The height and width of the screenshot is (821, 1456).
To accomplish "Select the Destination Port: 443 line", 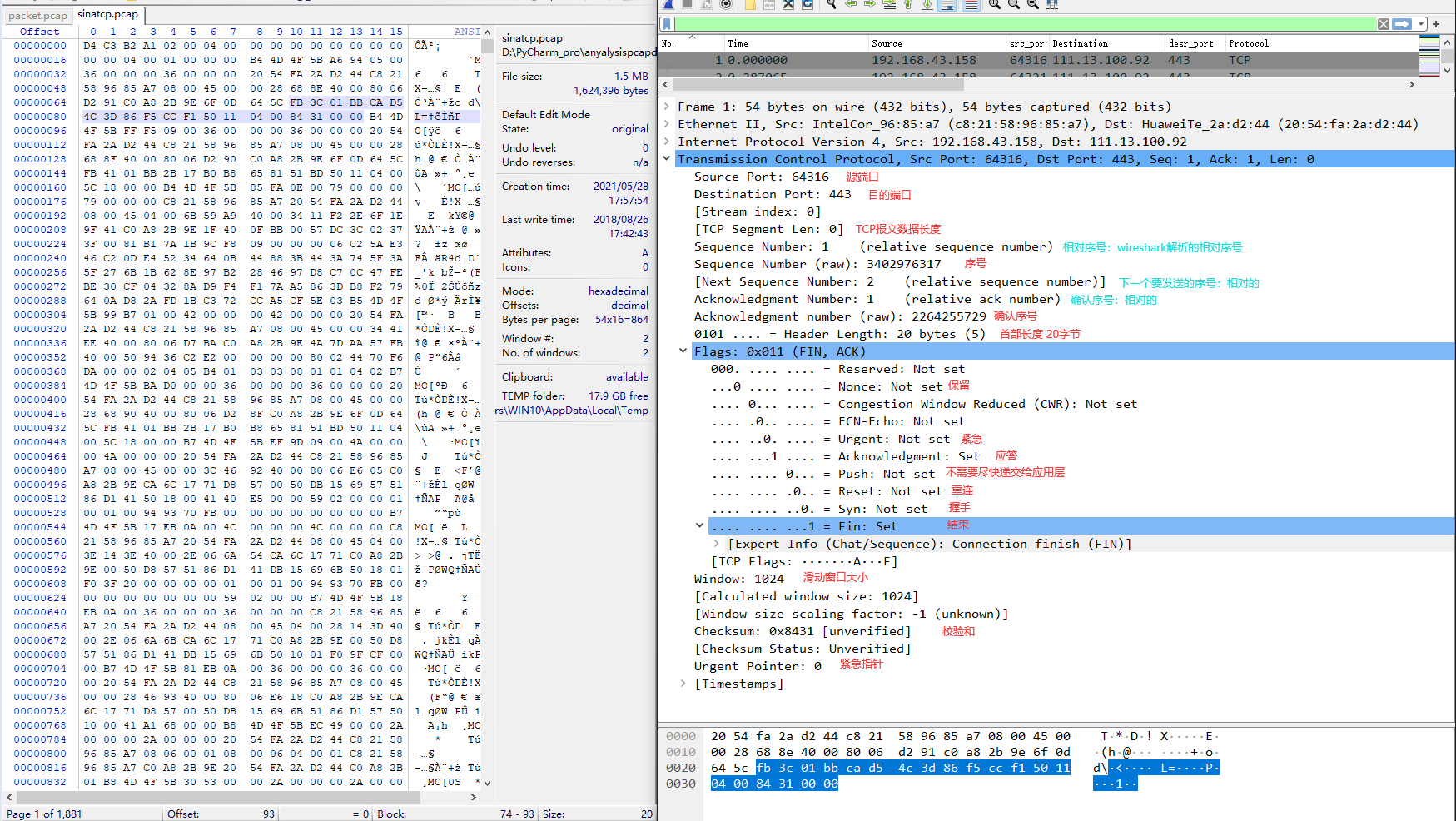I will point(773,194).
